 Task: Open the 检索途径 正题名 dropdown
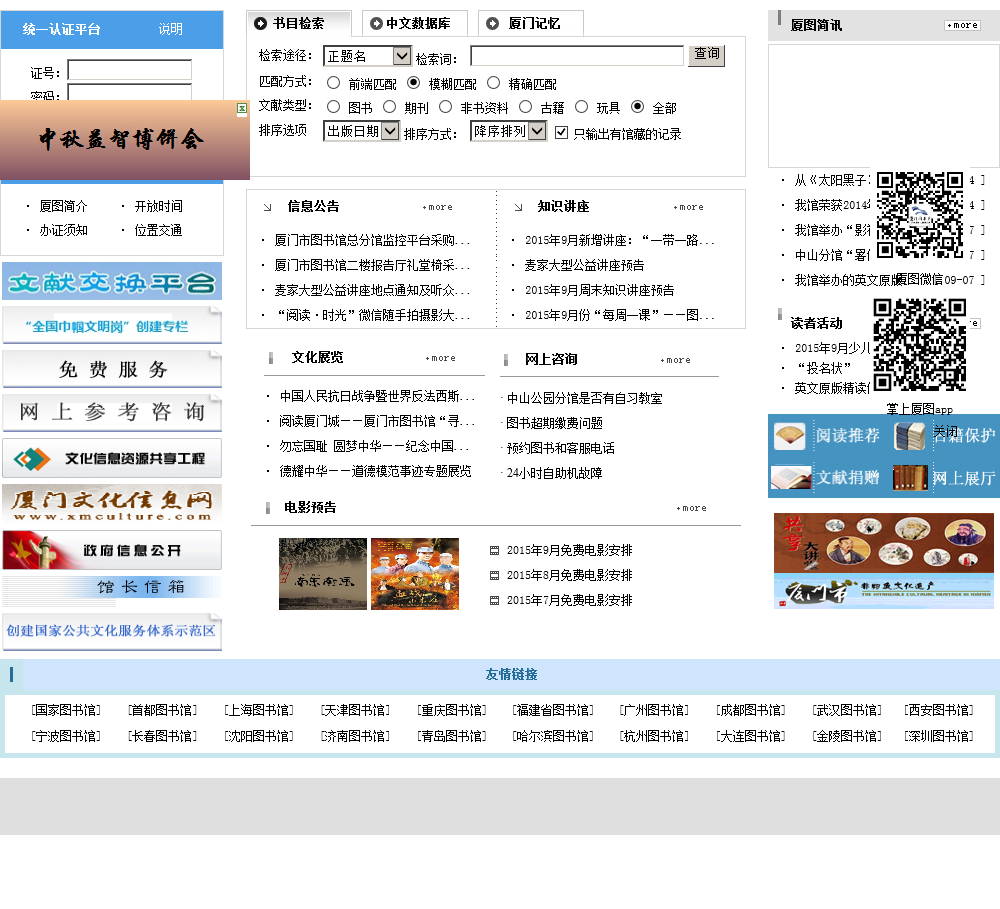click(367, 56)
